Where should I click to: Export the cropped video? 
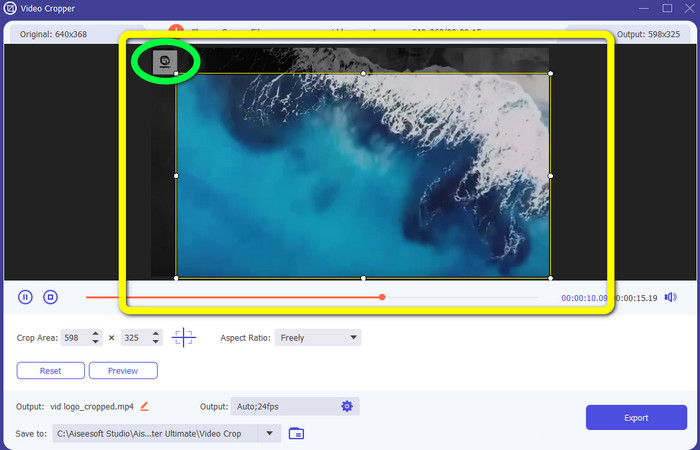click(x=636, y=417)
